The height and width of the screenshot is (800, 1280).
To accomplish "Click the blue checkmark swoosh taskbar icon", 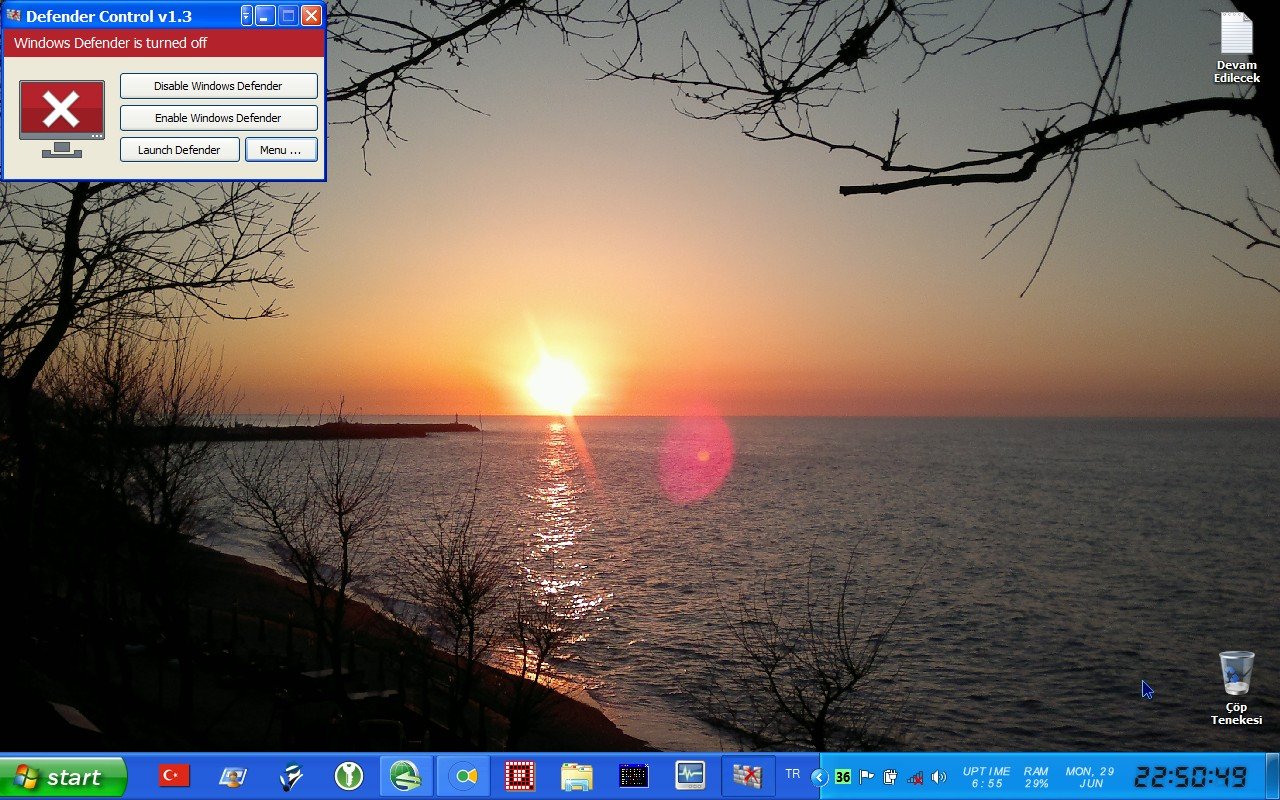I will click(x=291, y=776).
